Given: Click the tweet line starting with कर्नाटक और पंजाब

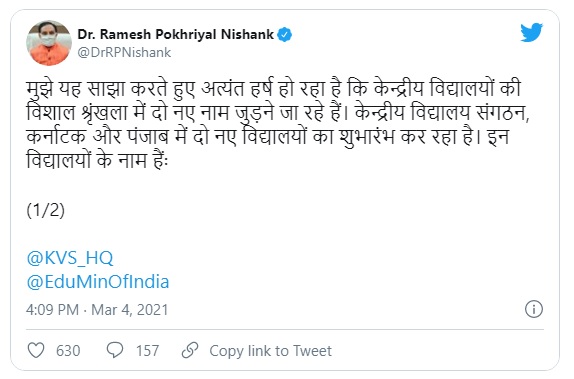Looking at the screenshot, I should [268, 137].
